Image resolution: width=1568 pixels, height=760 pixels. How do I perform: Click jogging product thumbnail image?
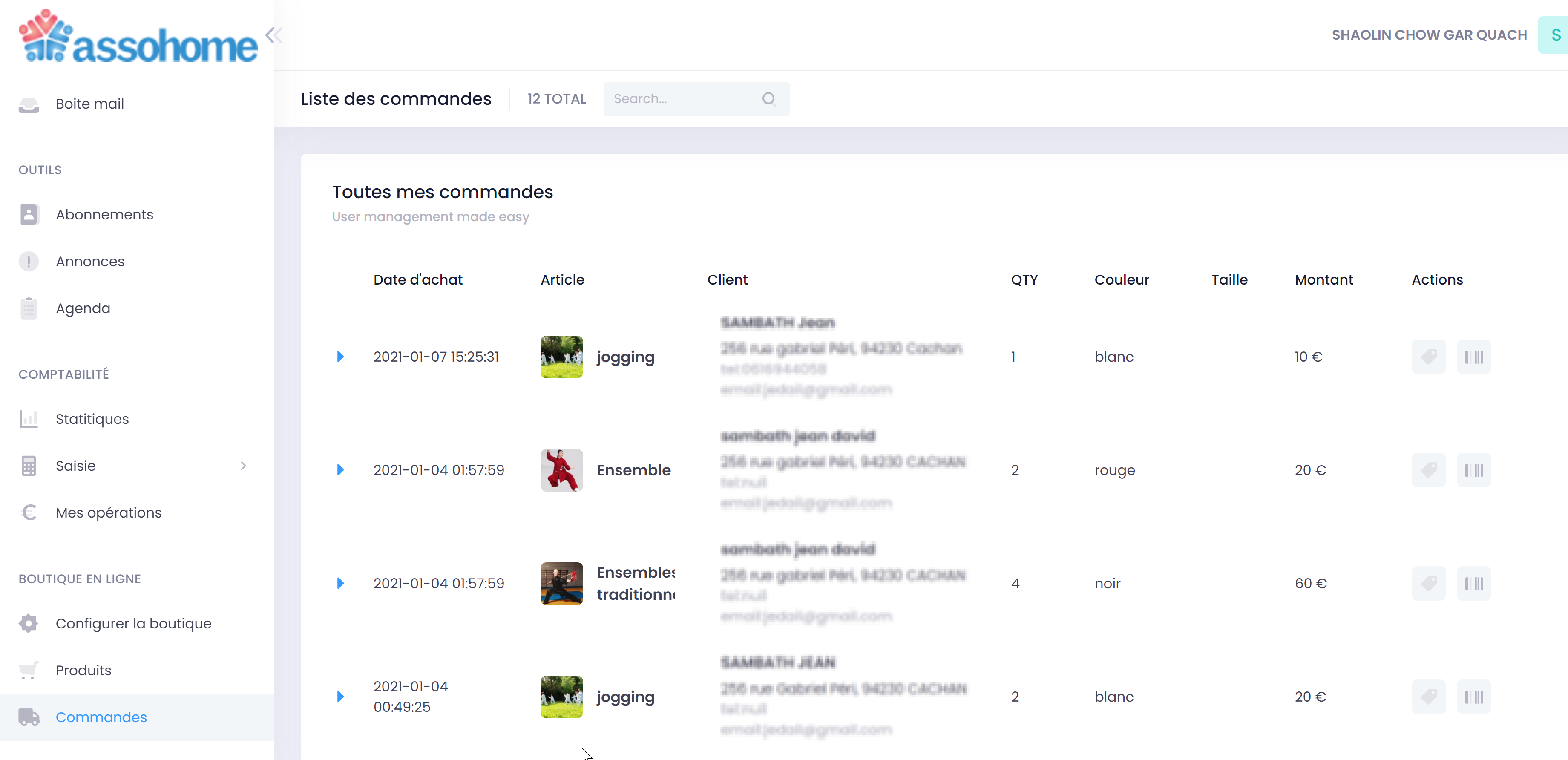[x=561, y=357]
